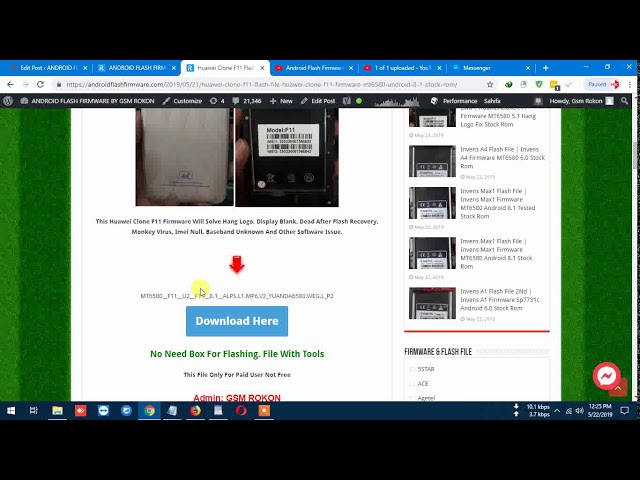
Task: Click the green shield extension icon
Action: [x=539, y=84]
